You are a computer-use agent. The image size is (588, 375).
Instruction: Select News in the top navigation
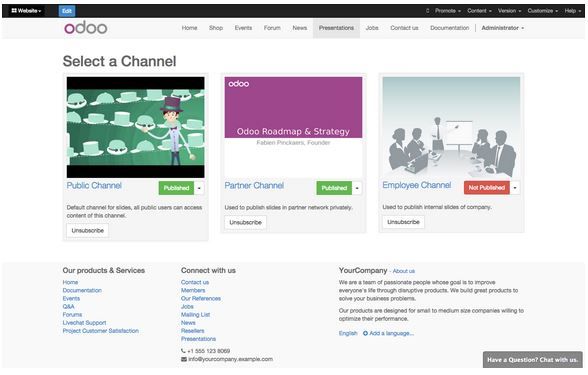click(300, 28)
